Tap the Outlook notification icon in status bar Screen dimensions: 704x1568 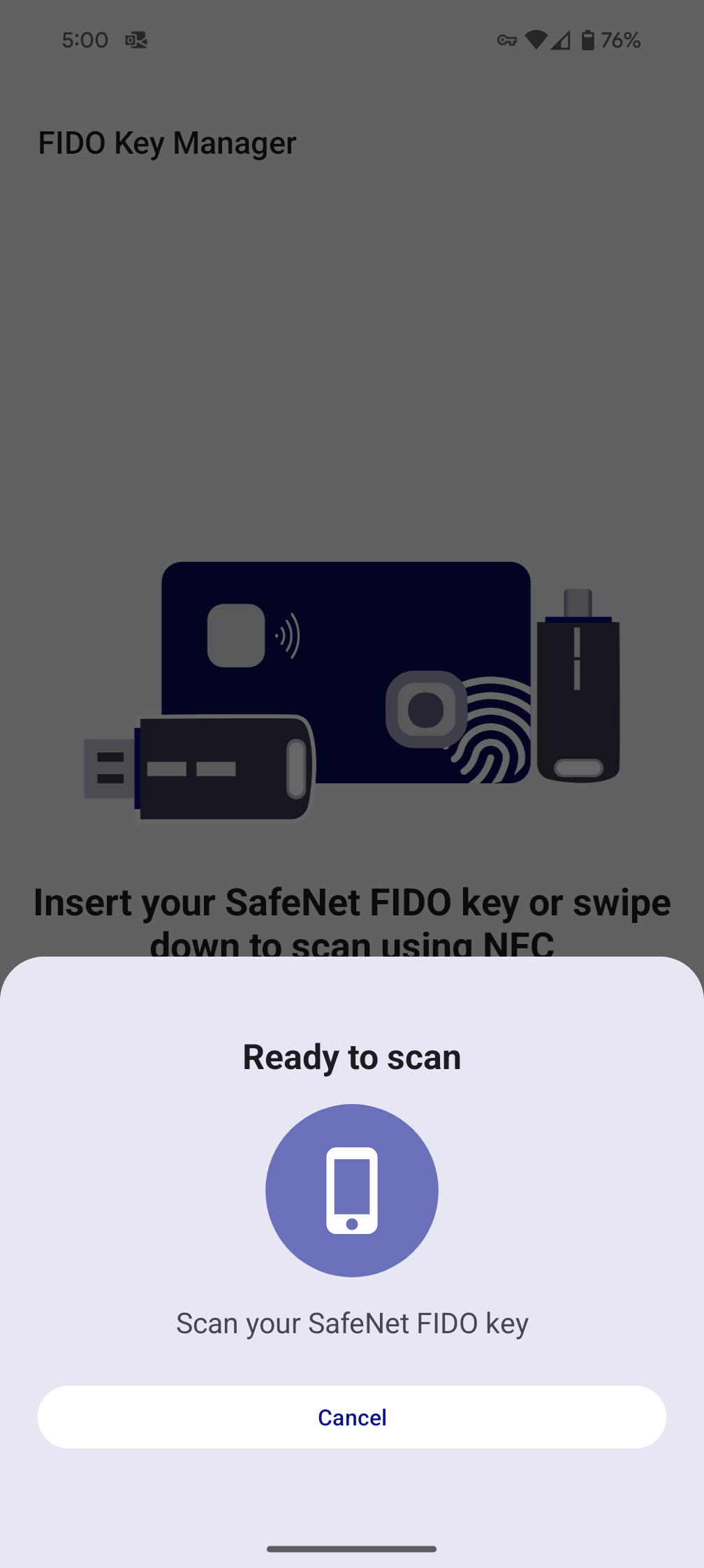coord(136,40)
